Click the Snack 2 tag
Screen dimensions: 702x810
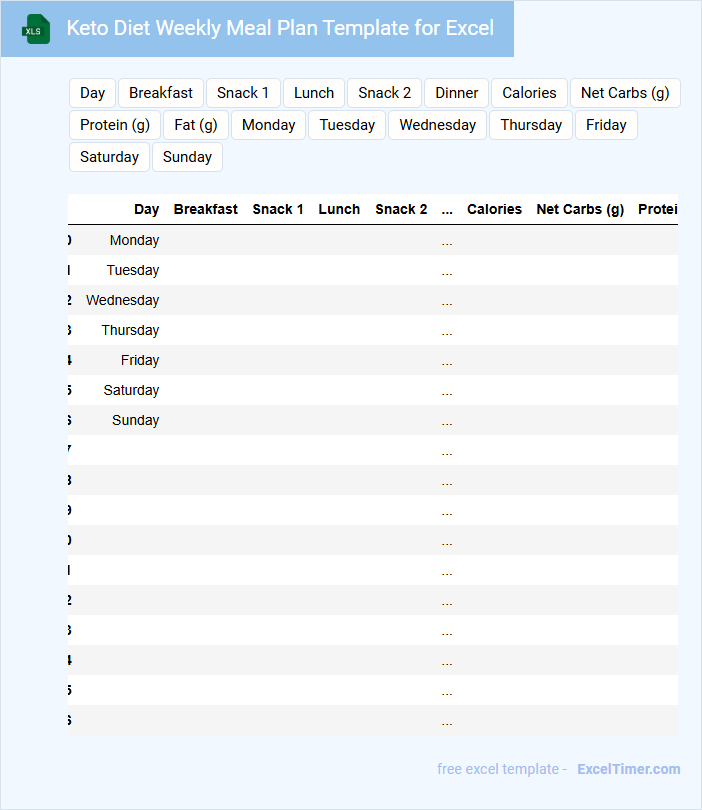384,93
